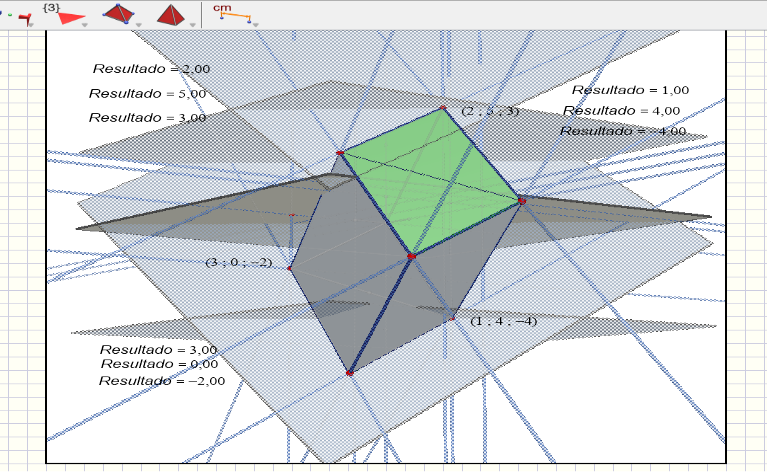Click the text 'Resultado = 5,00'
The height and width of the screenshot is (472, 767).
(x=147, y=93)
